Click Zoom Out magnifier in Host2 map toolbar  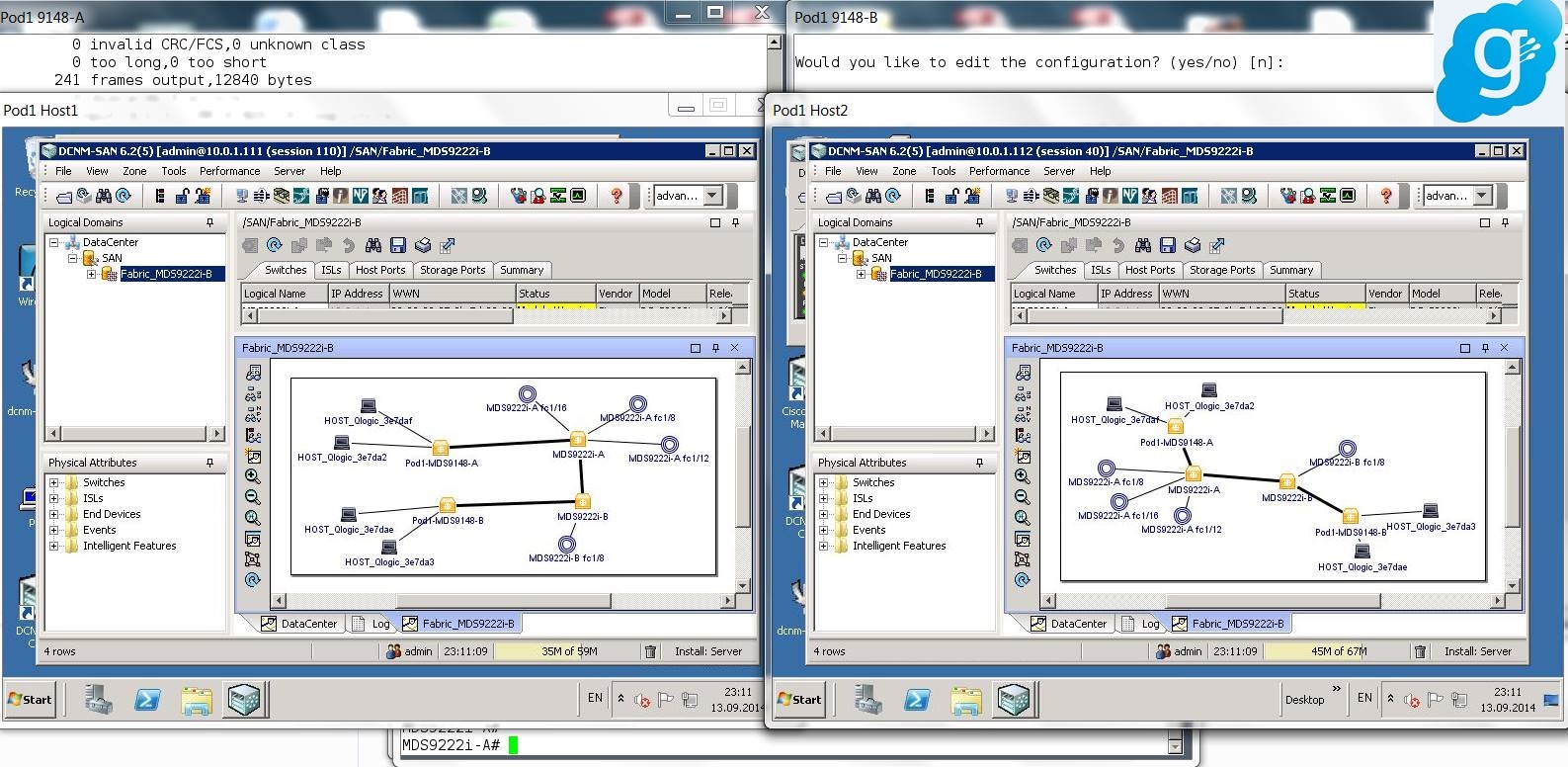[x=1023, y=497]
